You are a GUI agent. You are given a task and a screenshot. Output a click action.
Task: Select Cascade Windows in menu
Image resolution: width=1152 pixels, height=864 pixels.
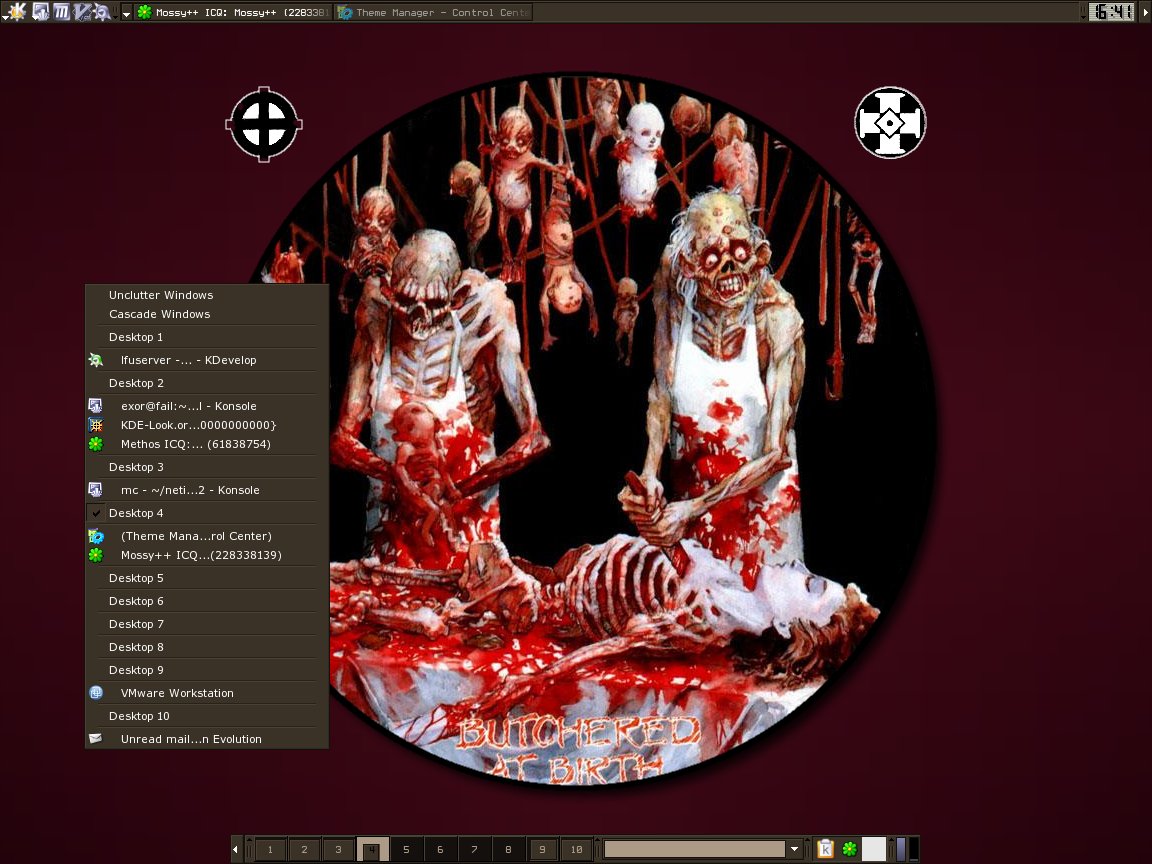coord(206,314)
